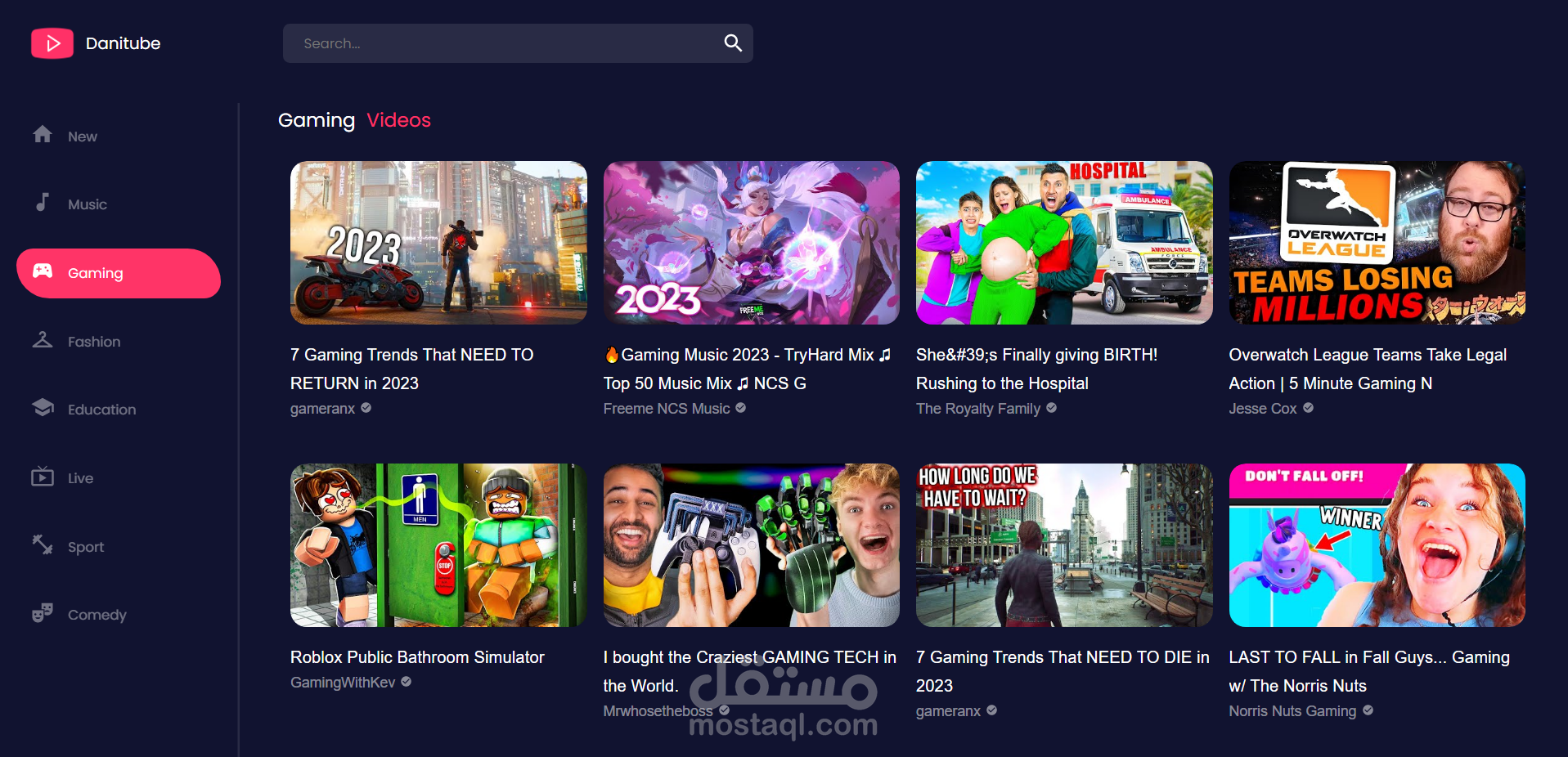
Task: Click the music note icon
Action: click(43, 202)
